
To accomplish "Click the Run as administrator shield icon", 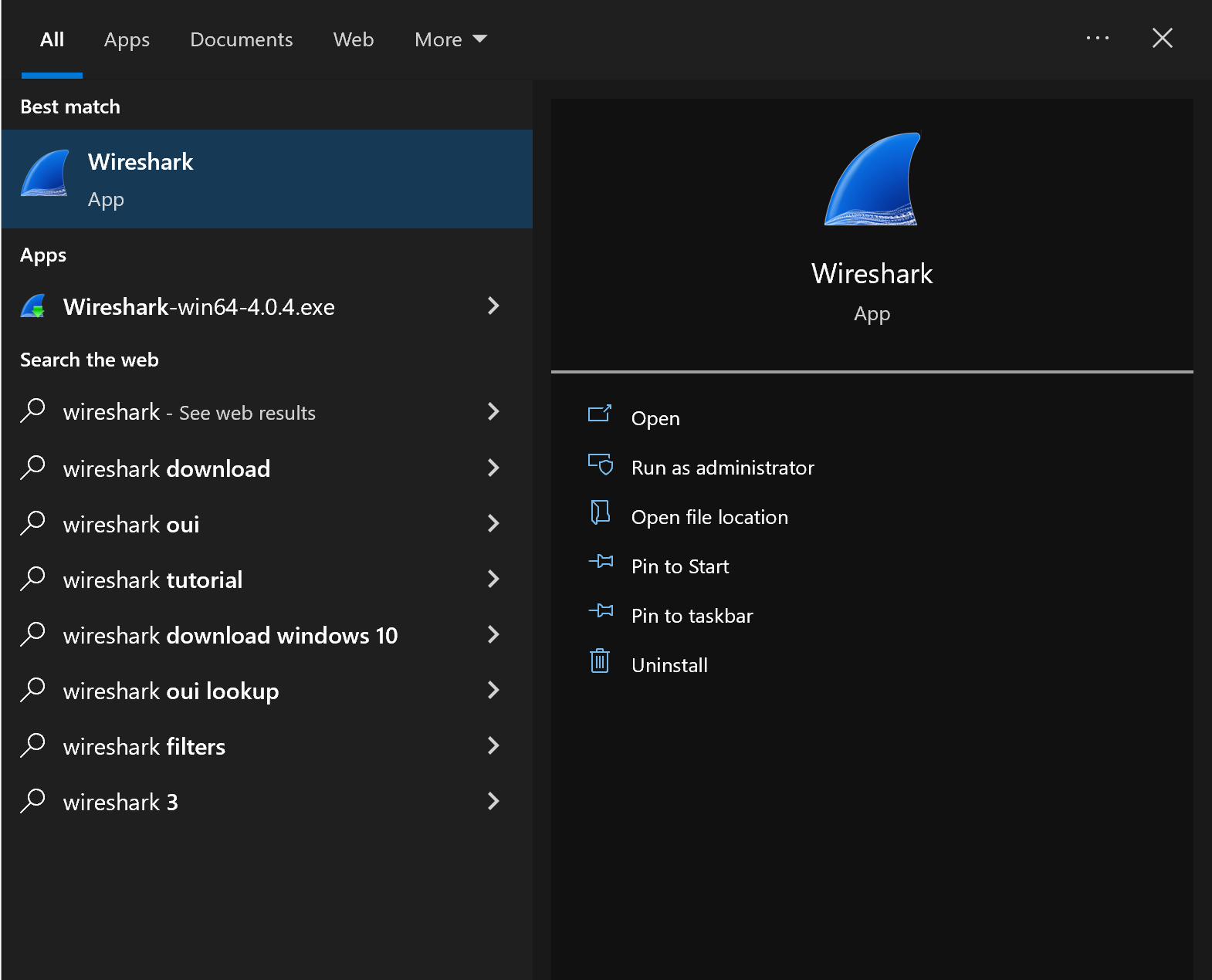I will coord(601,464).
